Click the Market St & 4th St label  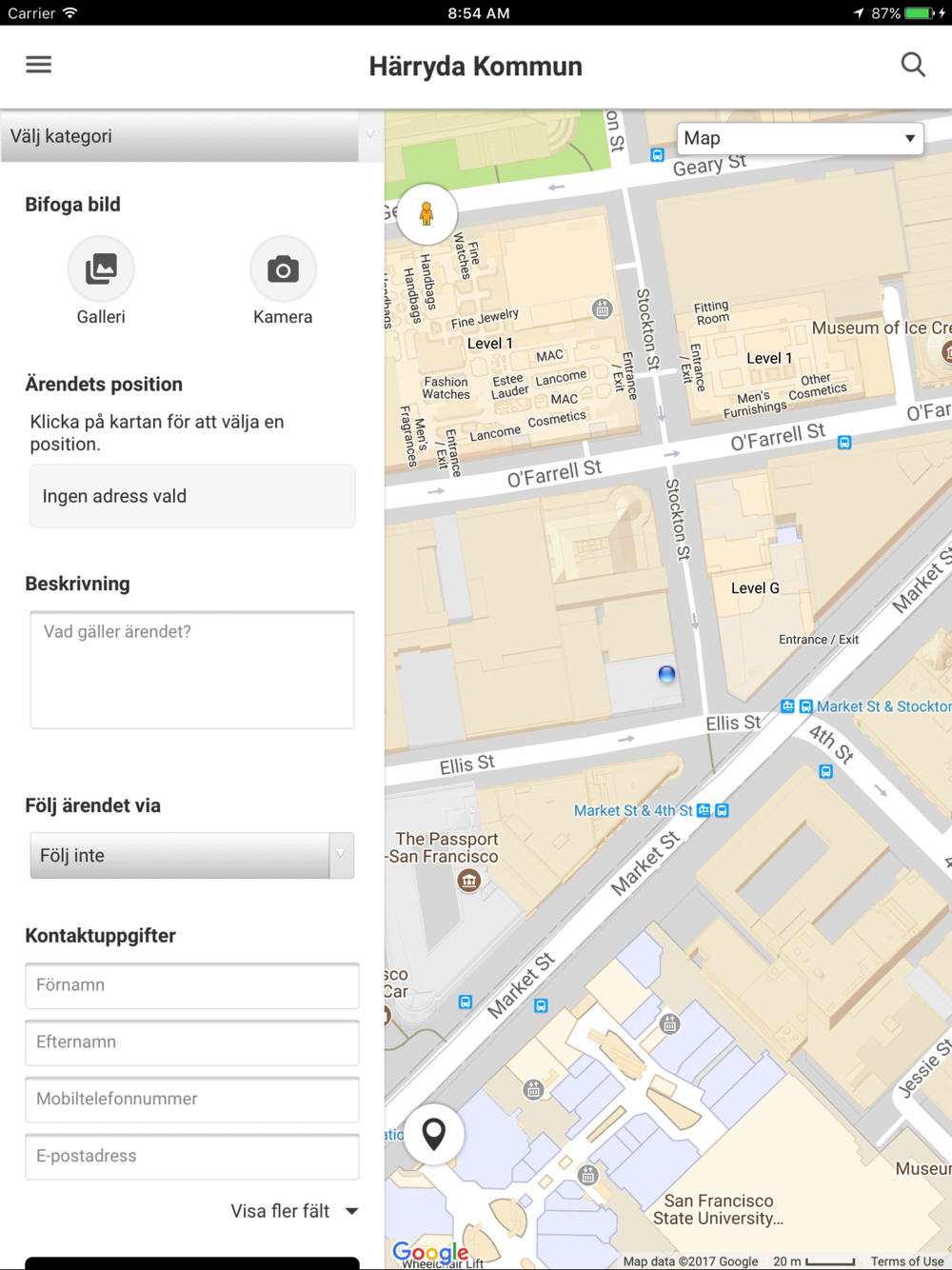point(633,810)
